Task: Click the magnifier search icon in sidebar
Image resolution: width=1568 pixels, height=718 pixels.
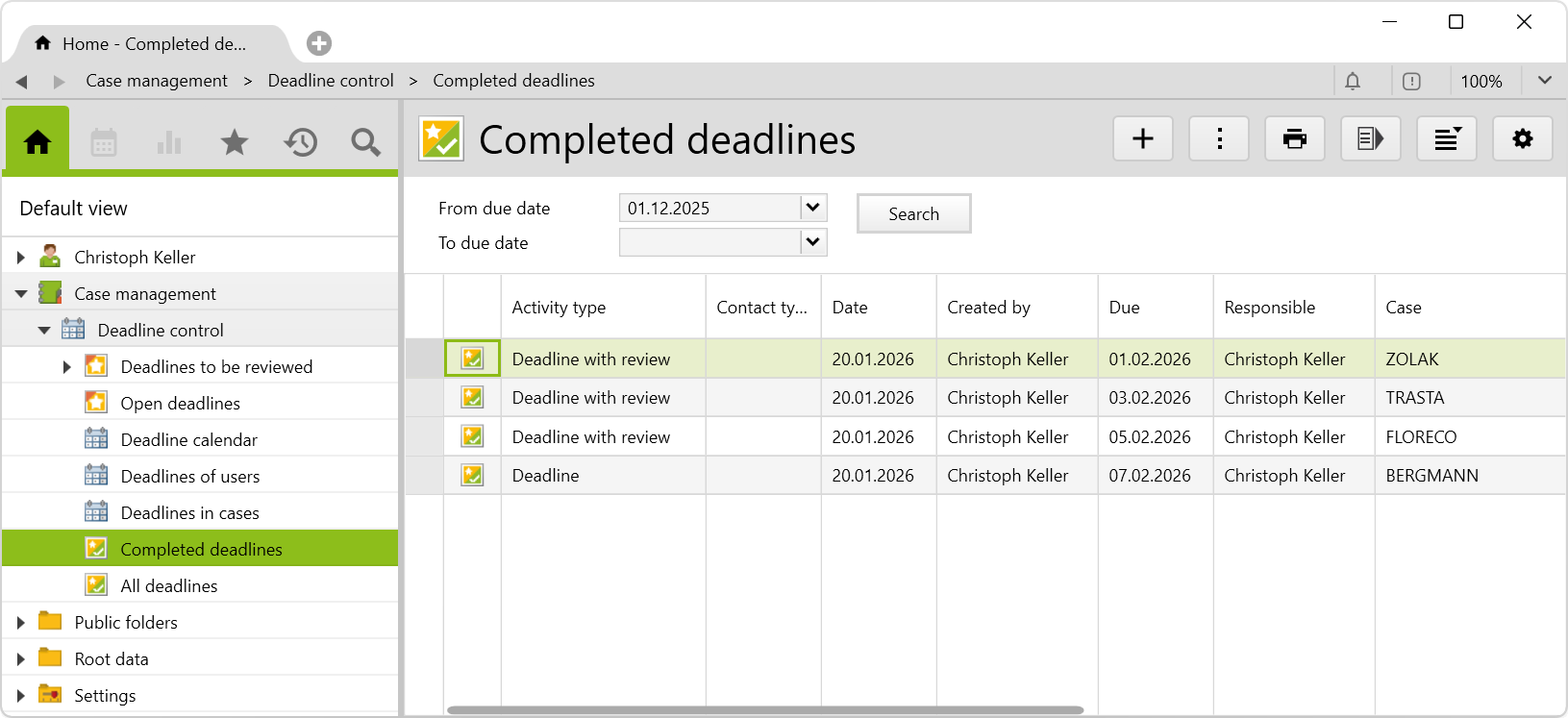Action: tap(365, 143)
